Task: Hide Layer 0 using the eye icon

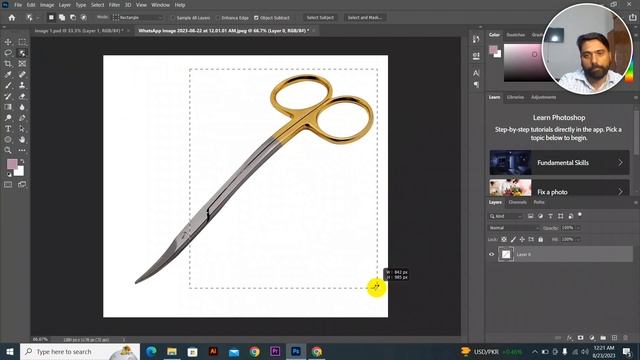Action: (x=491, y=254)
